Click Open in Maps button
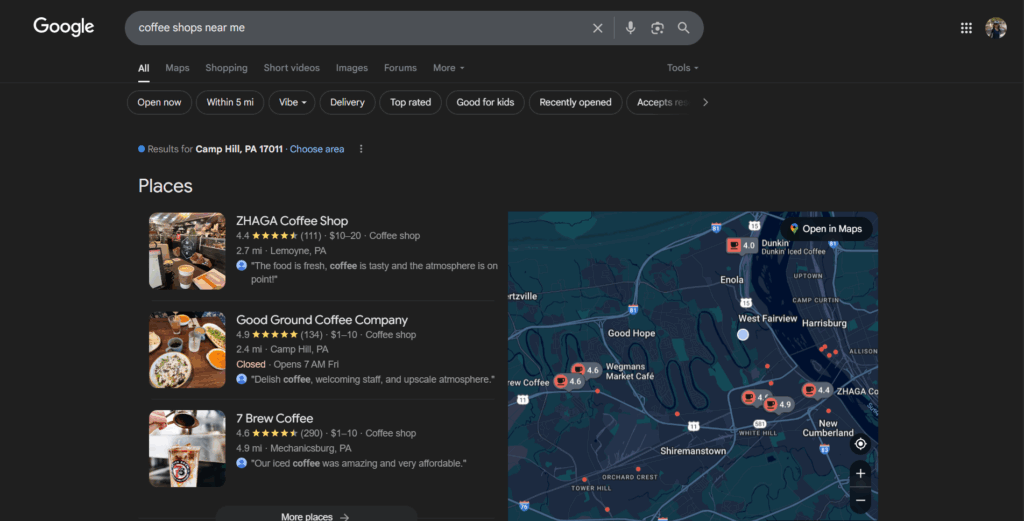 coord(826,229)
